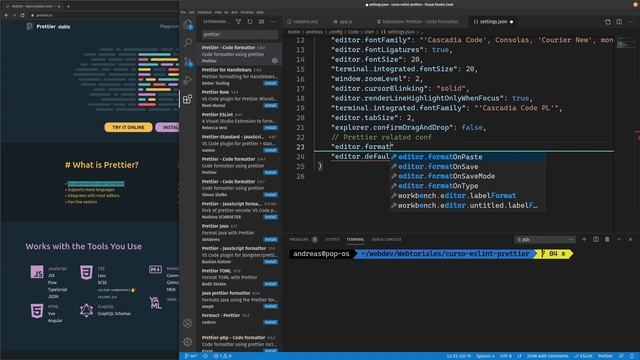Open errors and warnings count in status bar
640x360 pixels.
coord(223,356)
